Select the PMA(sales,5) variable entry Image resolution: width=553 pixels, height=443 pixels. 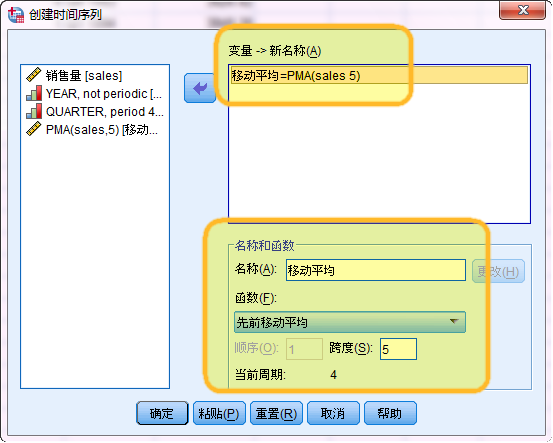pos(102,129)
